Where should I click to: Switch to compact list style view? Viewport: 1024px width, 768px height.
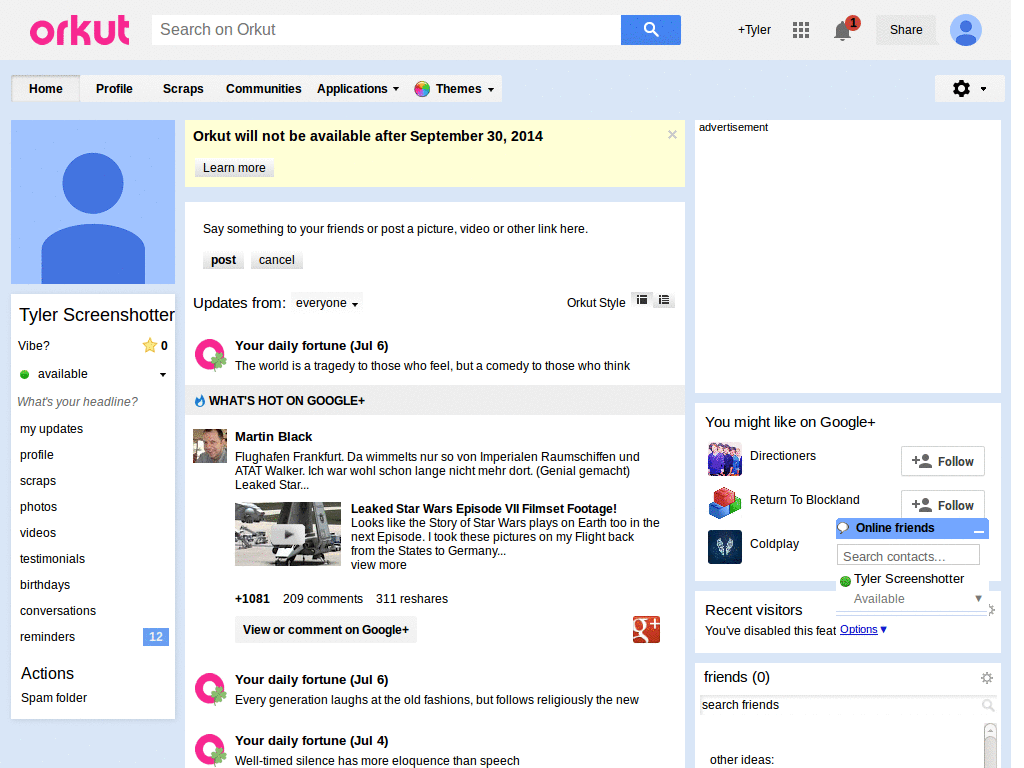664,300
